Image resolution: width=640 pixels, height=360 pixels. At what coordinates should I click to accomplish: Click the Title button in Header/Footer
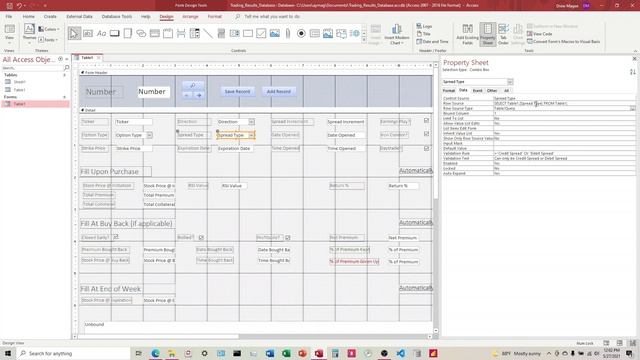424,34
